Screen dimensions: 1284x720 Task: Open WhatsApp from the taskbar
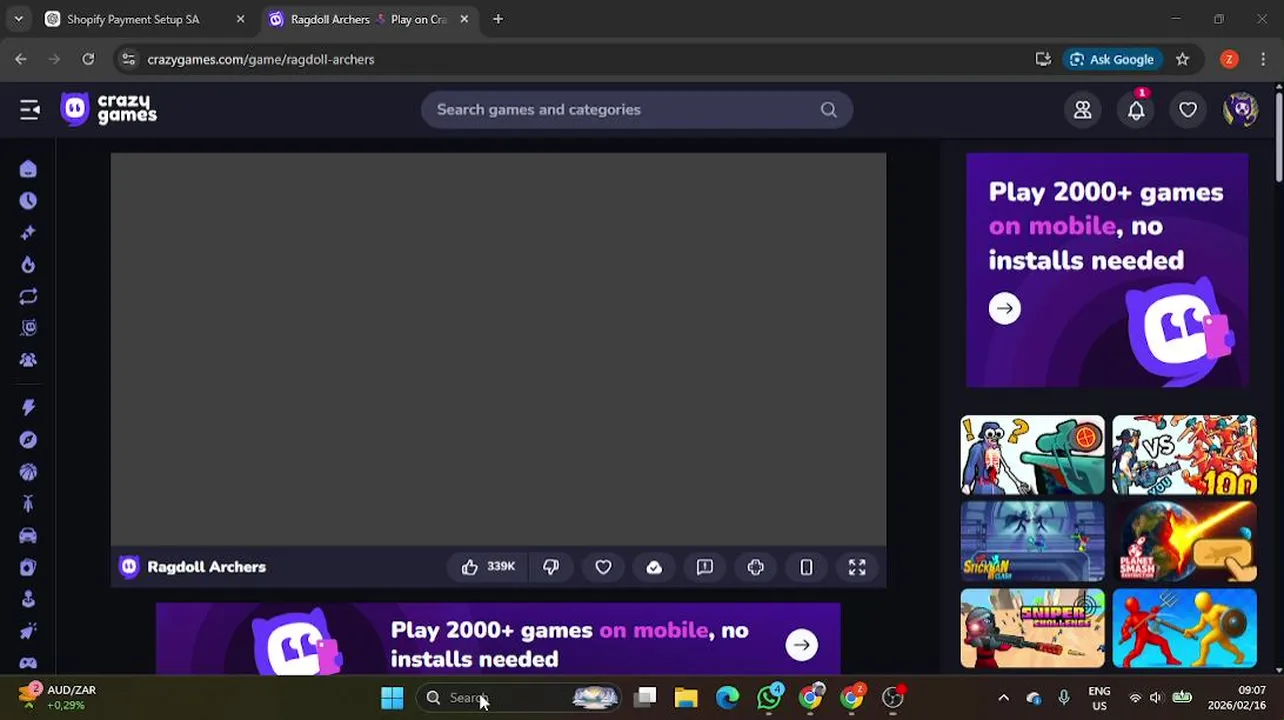[x=769, y=697]
